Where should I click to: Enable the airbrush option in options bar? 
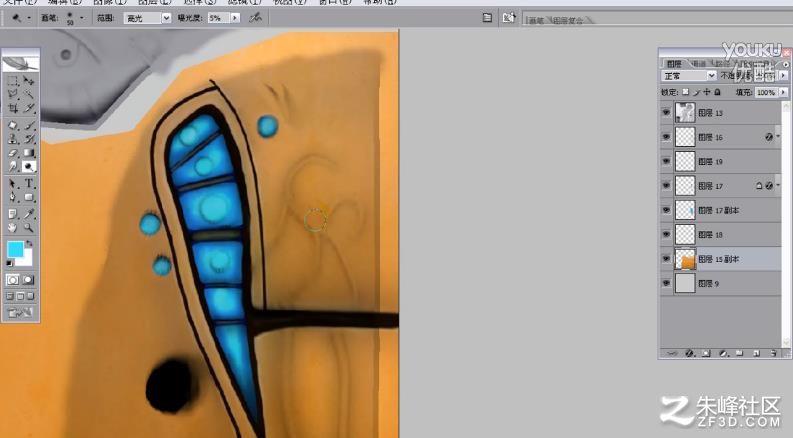tap(255, 18)
